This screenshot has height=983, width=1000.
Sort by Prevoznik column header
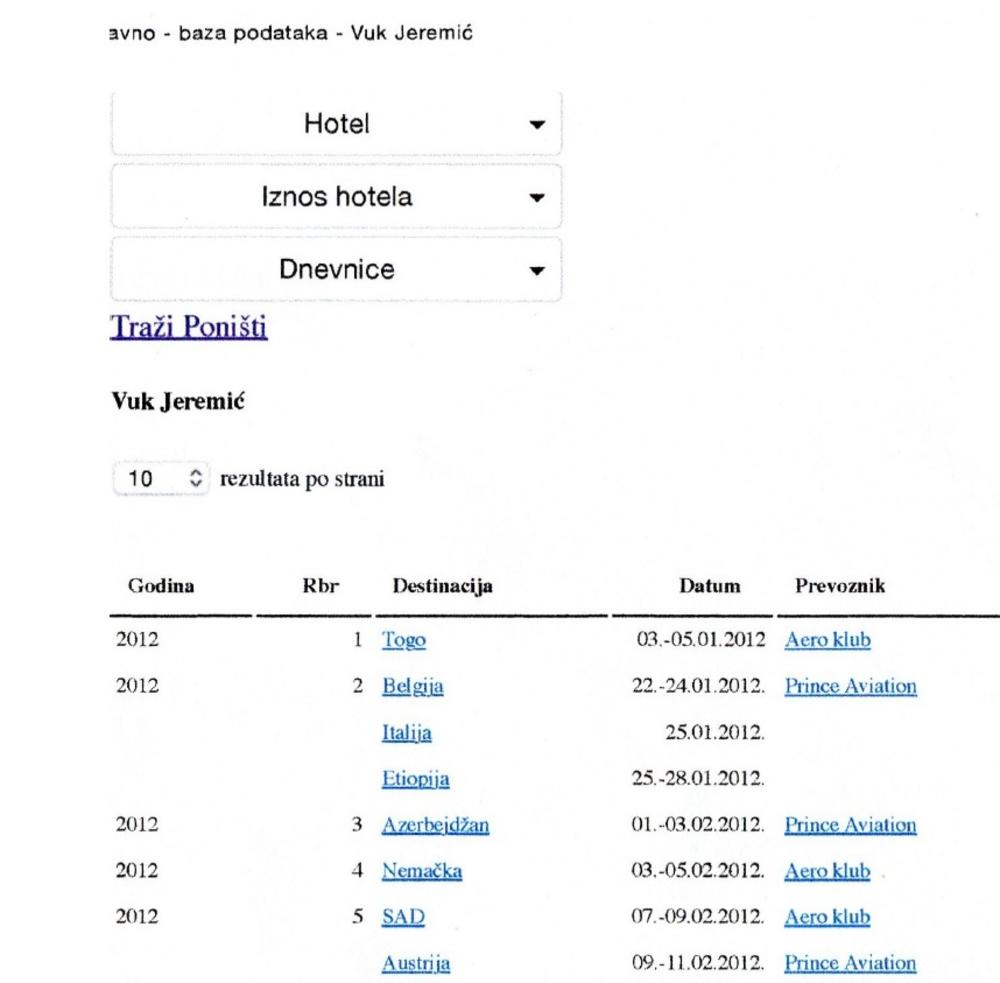coord(840,586)
